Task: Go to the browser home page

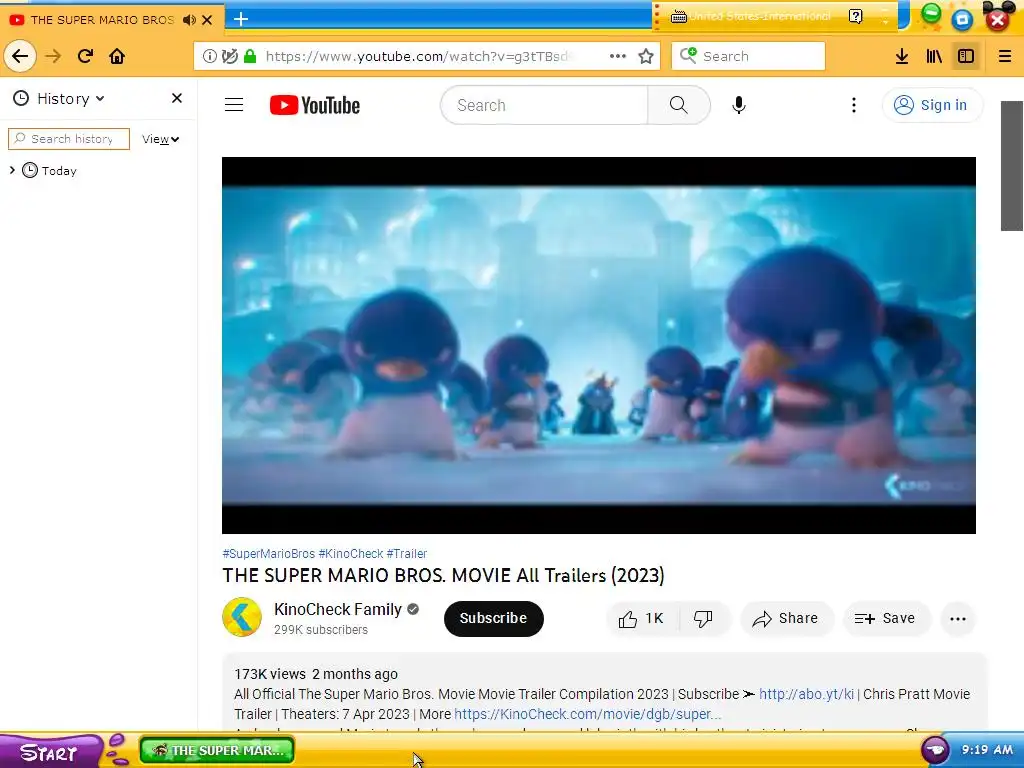Action: pos(117,56)
